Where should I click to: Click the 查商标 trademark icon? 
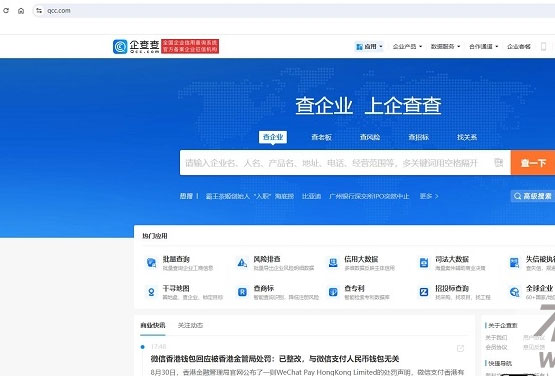pyautogui.click(x=242, y=292)
